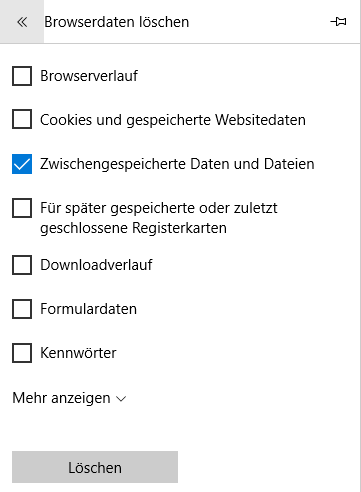Click the chevron arrow beside Mehr anzeigen

(121, 399)
